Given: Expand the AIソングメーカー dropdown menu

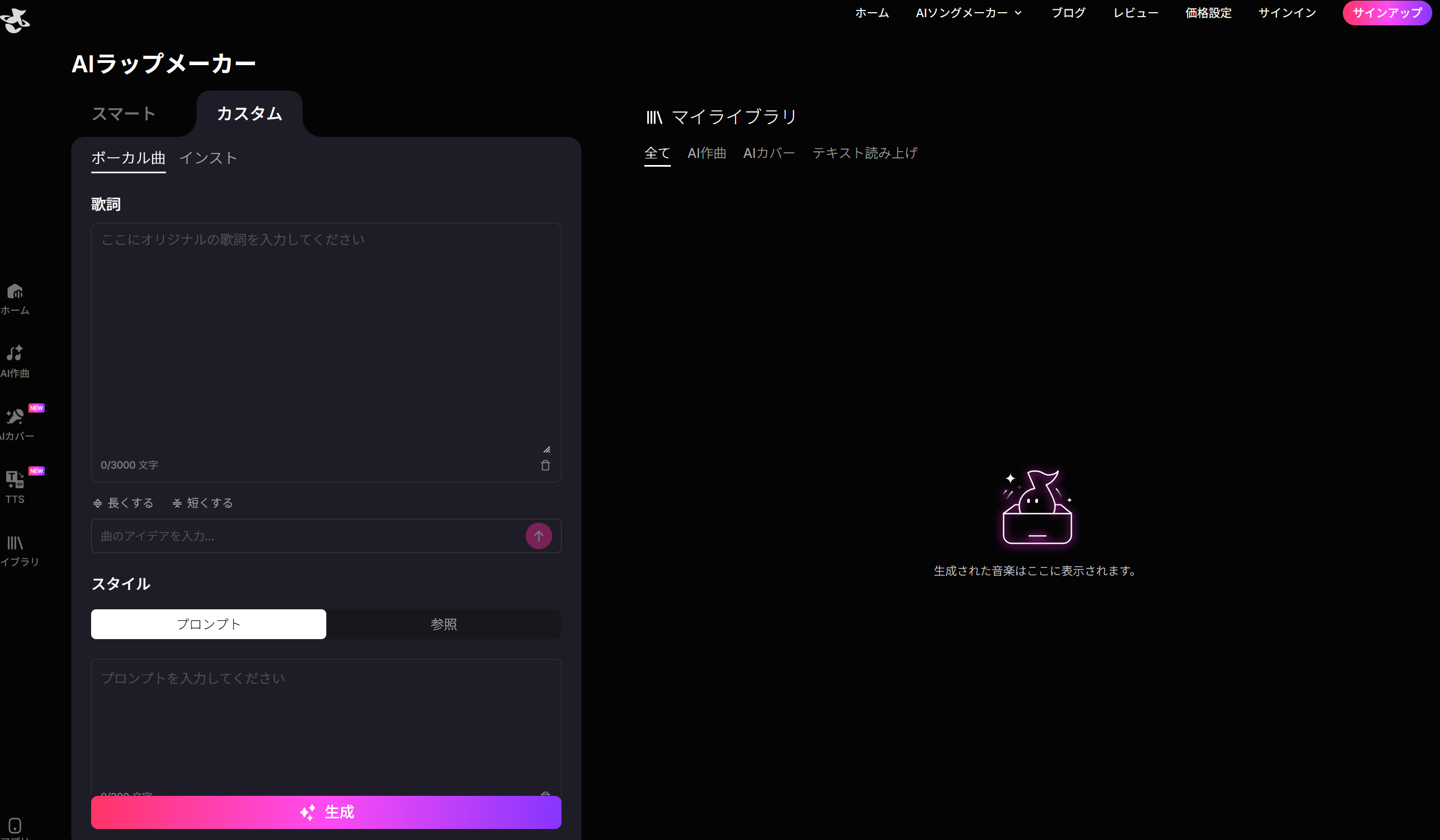Looking at the screenshot, I should click(968, 13).
